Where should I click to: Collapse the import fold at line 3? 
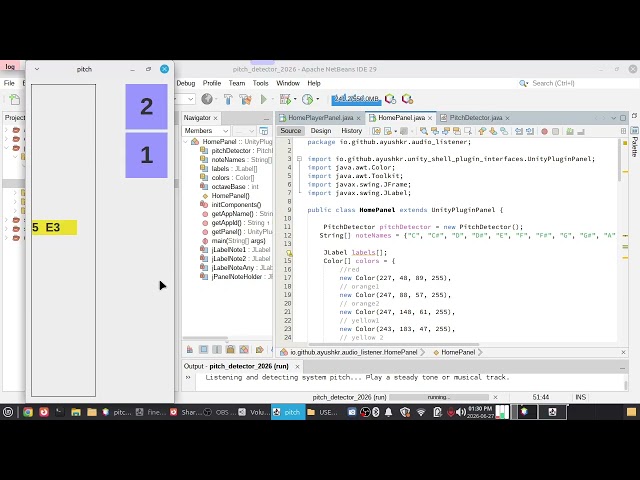pyautogui.click(x=299, y=159)
